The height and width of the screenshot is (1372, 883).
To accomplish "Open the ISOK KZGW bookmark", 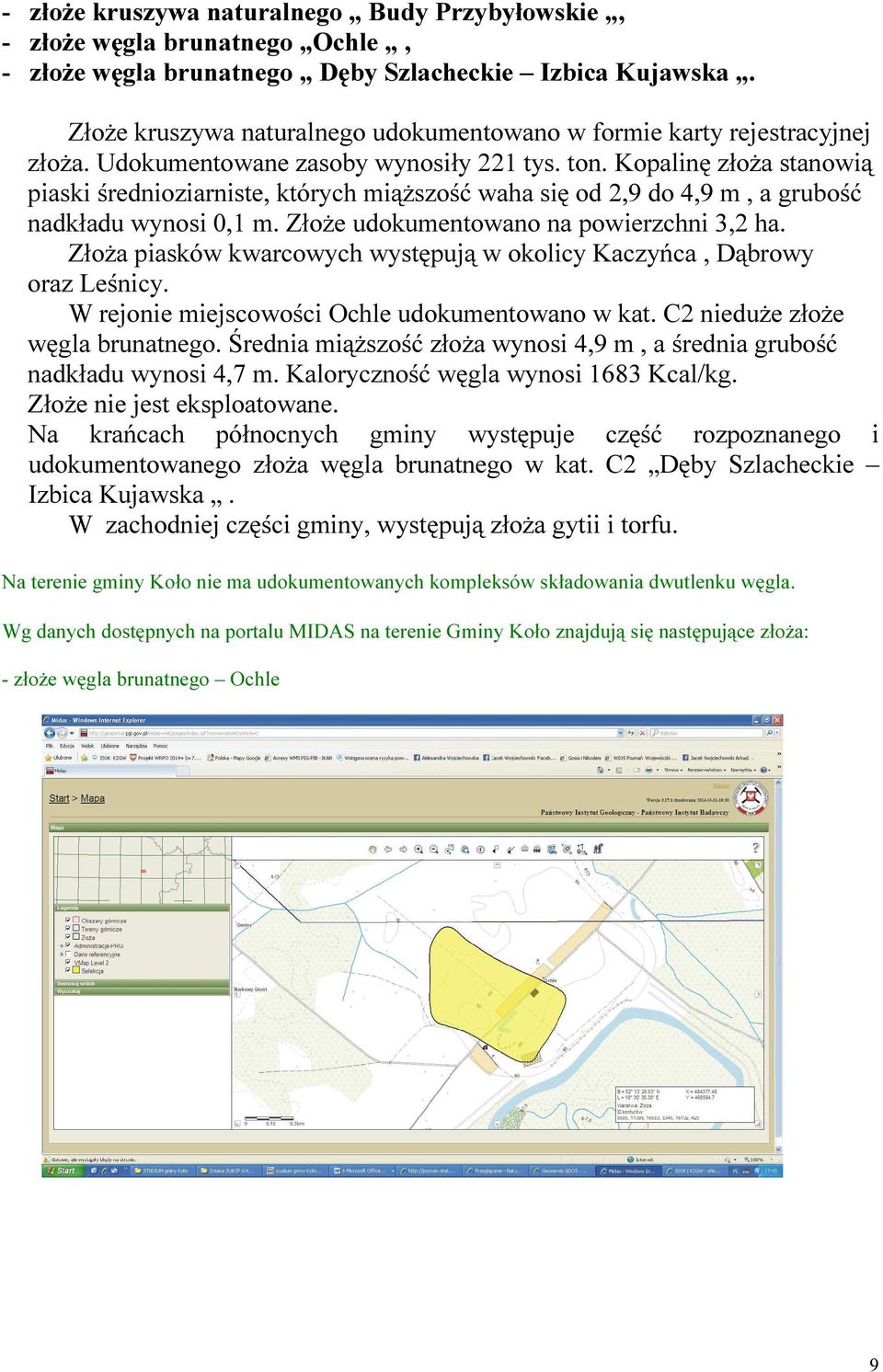I will [108, 758].
